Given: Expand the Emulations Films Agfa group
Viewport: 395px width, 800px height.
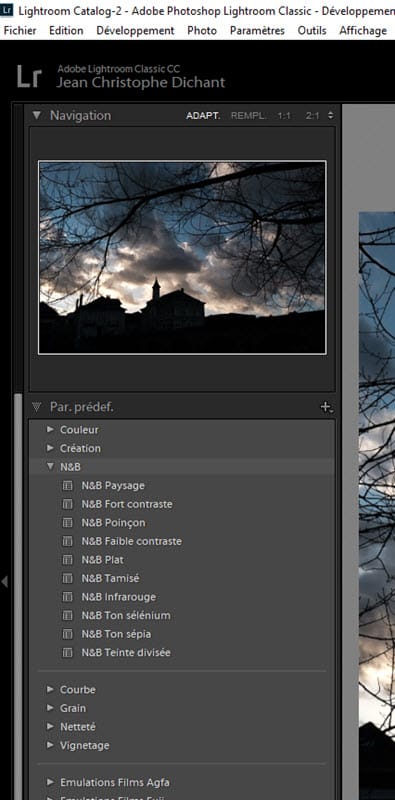Looking at the screenshot, I should click(x=50, y=782).
